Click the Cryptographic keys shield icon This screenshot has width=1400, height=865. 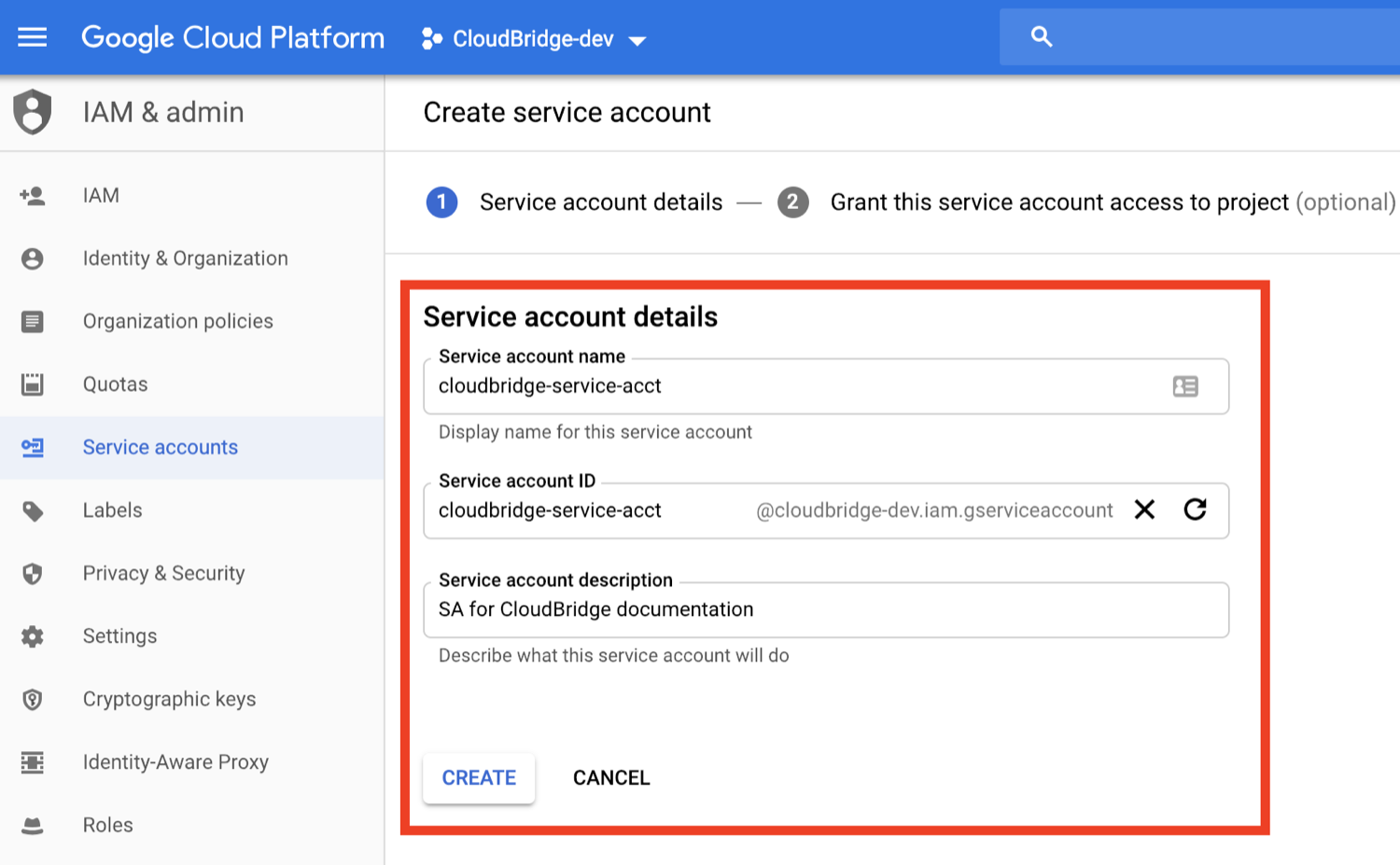(33, 700)
